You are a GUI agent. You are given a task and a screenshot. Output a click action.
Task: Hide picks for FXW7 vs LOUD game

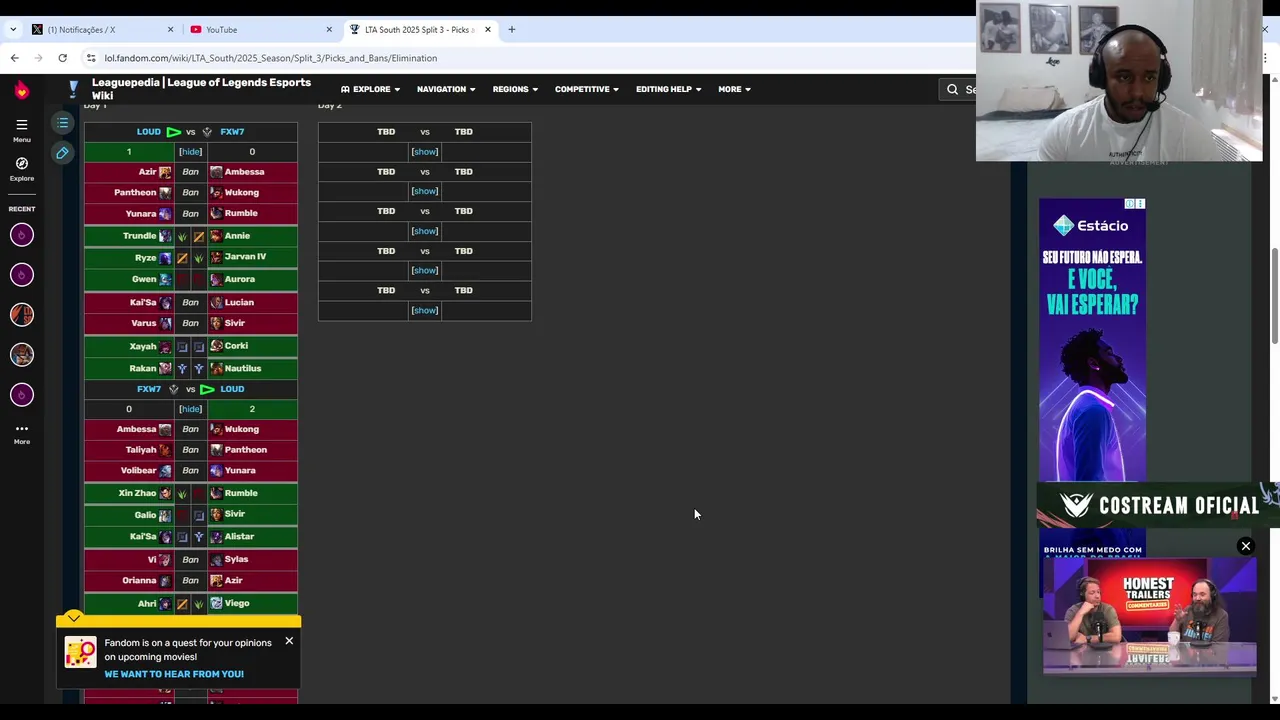pyautogui.click(x=190, y=409)
